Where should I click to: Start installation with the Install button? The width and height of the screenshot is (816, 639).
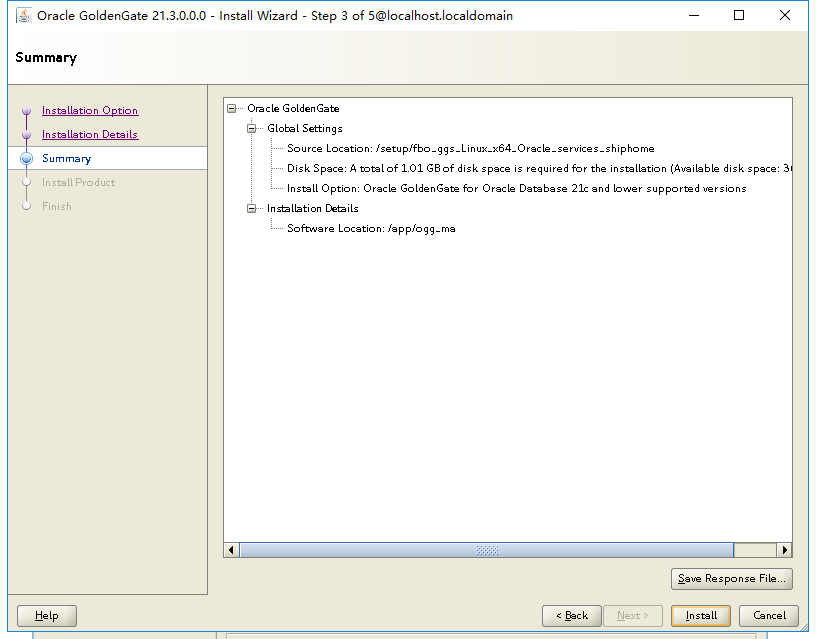tap(701, 616)
